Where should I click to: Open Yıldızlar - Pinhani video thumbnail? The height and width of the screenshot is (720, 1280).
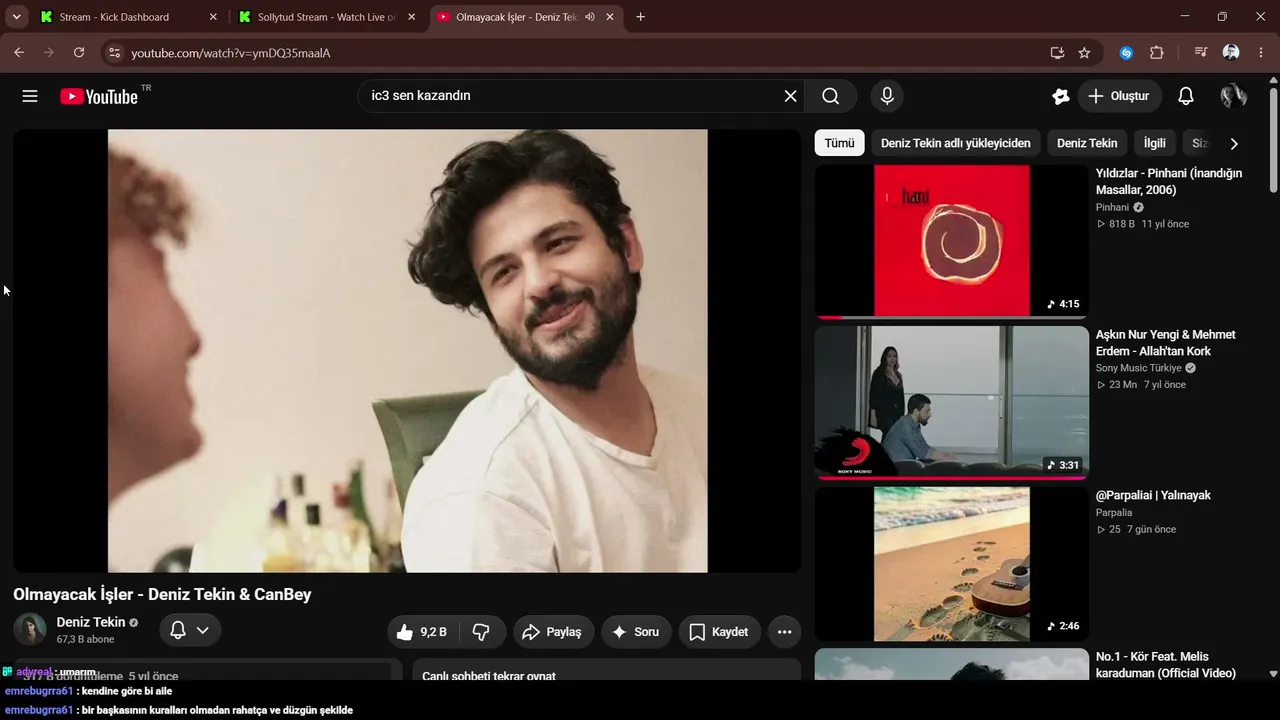[951, 241]
